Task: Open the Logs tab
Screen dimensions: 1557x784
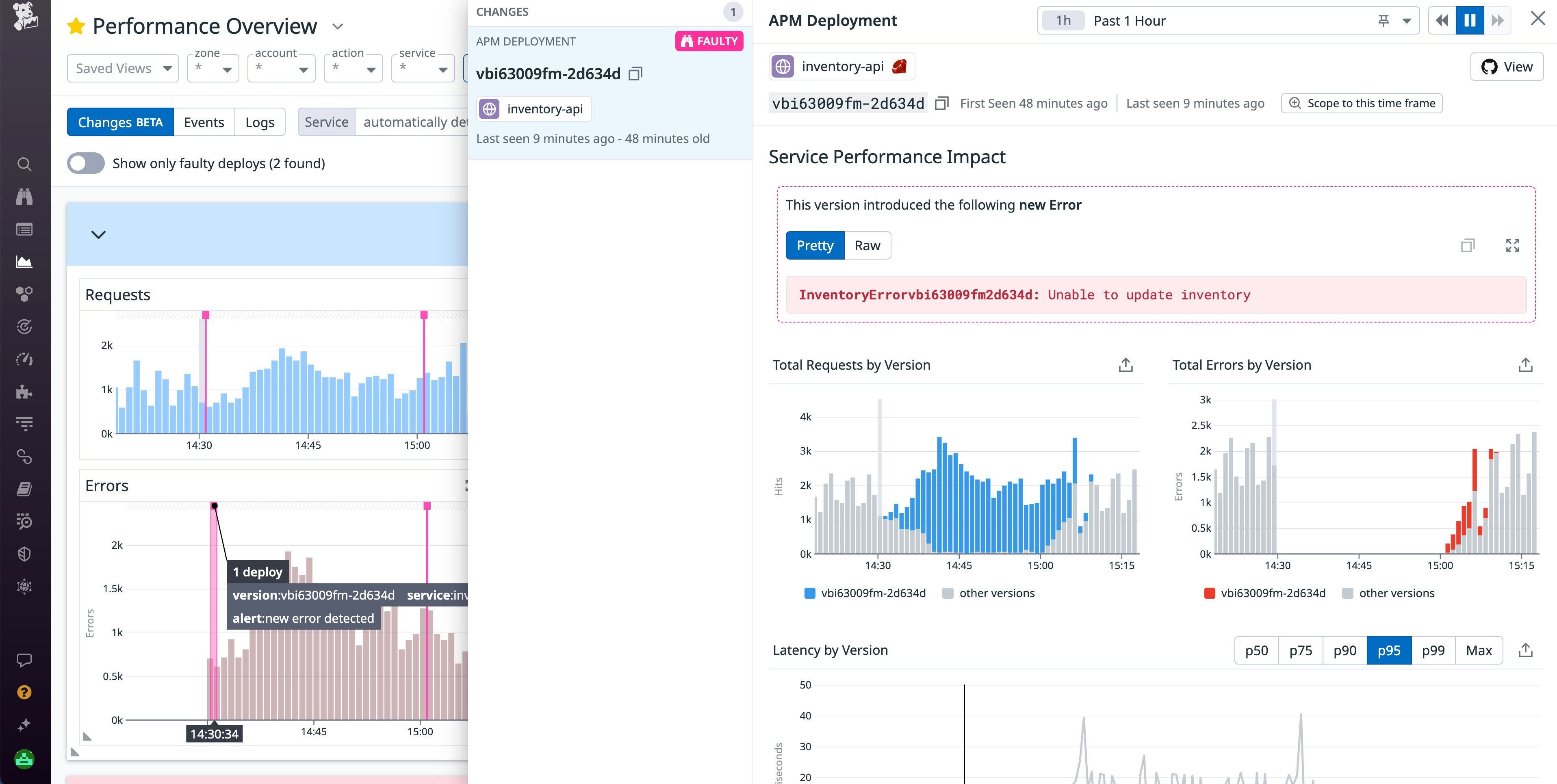Action: coord(259,121)
